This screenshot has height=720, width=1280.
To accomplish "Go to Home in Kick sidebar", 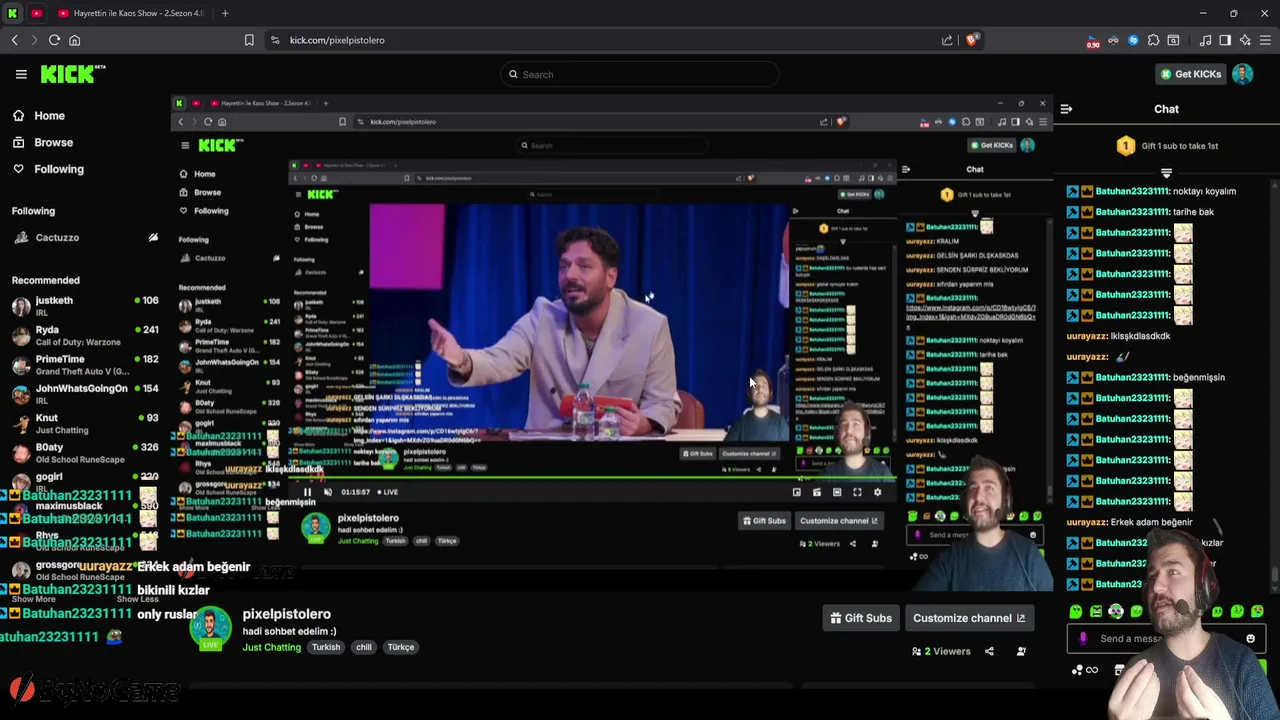I will (38, 115).
